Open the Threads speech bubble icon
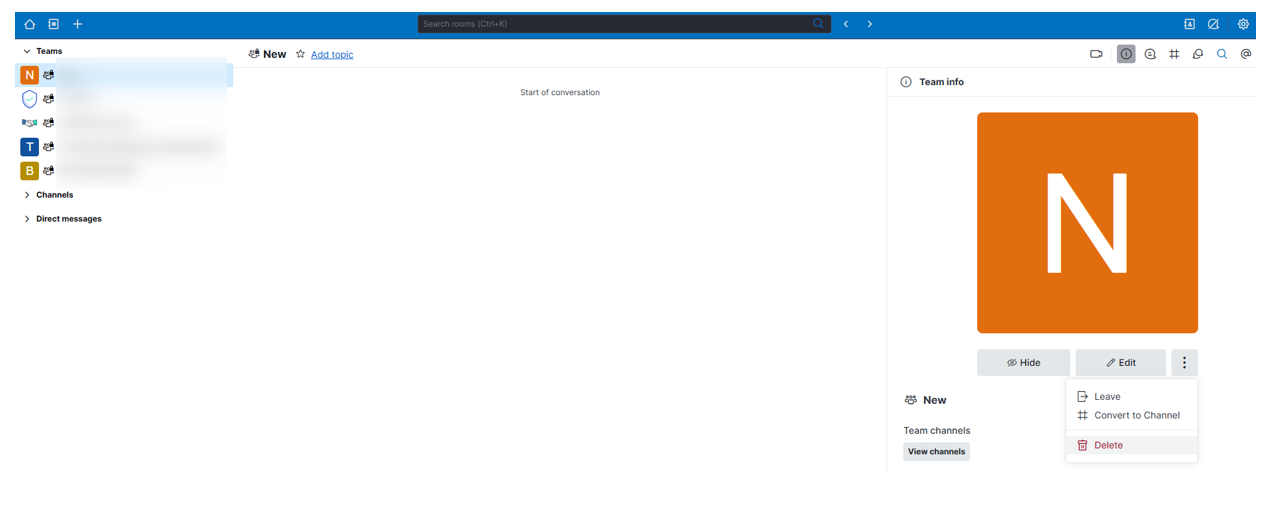The image size is (1277, 519). click(1150, 54)
